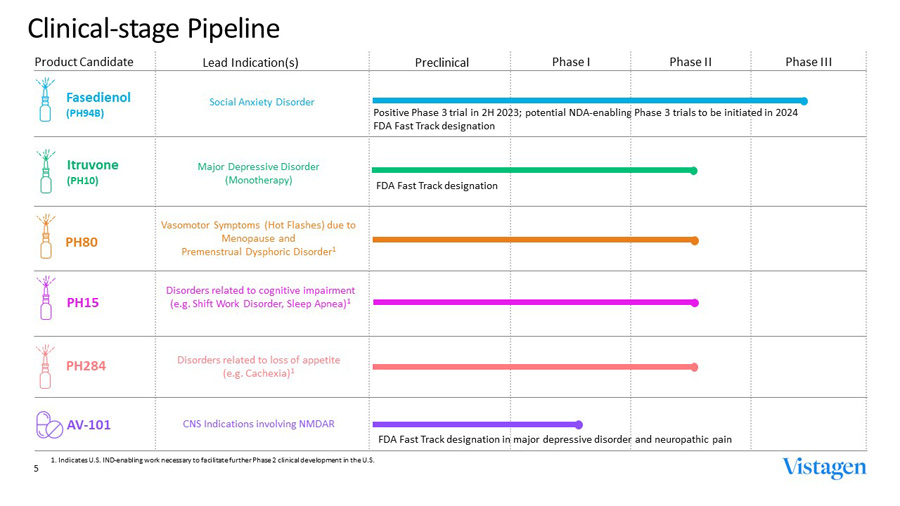Image resolution: width=900 pixels, height=506 pixels.
Task: Click the Social Anxiety Disorder indication text
Action: tap(261, 102)
